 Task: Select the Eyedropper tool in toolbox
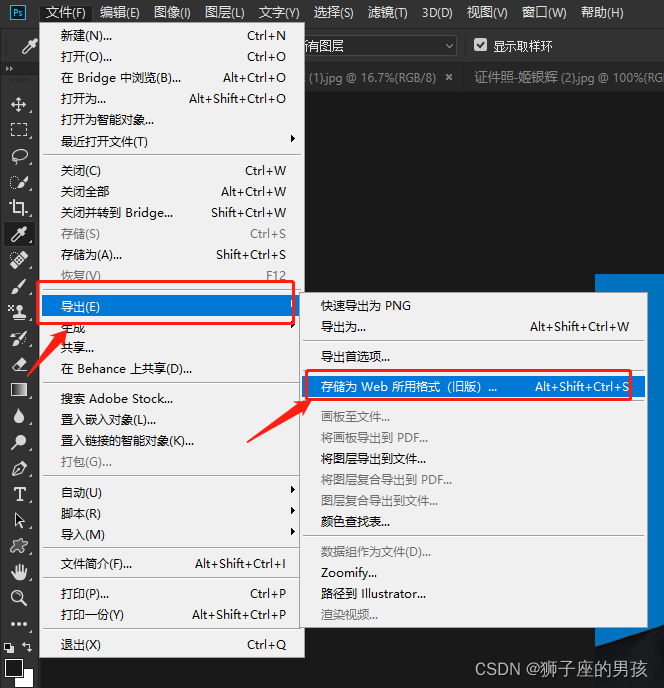click(18, 234)
